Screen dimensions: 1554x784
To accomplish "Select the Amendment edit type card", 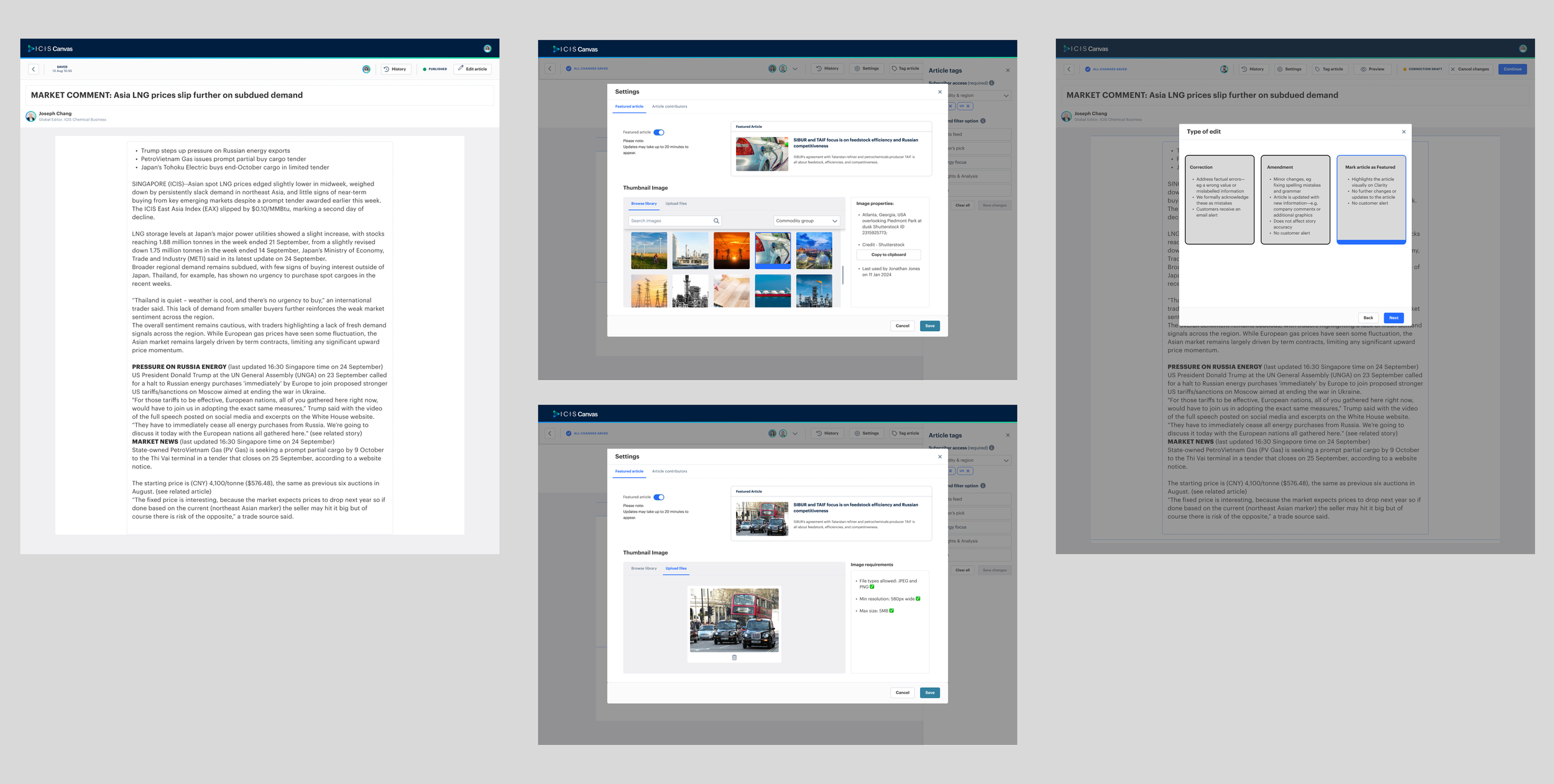I will point(1295,199).
